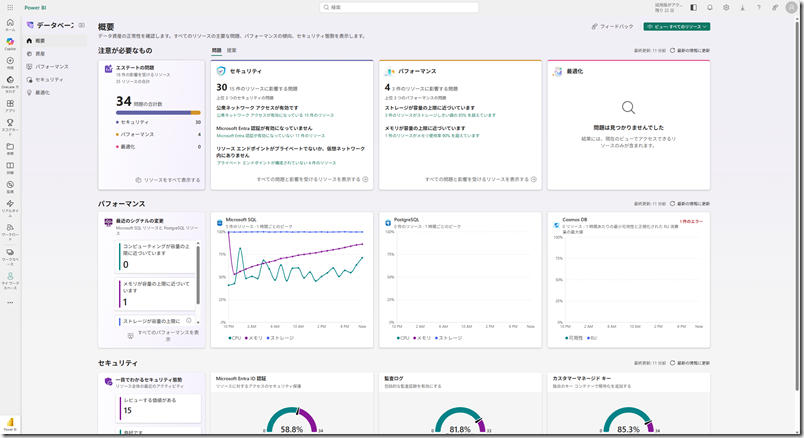The image size is (804, 438).
Task: Switch to the 問題 tab
Action: [x=216, y=50]
